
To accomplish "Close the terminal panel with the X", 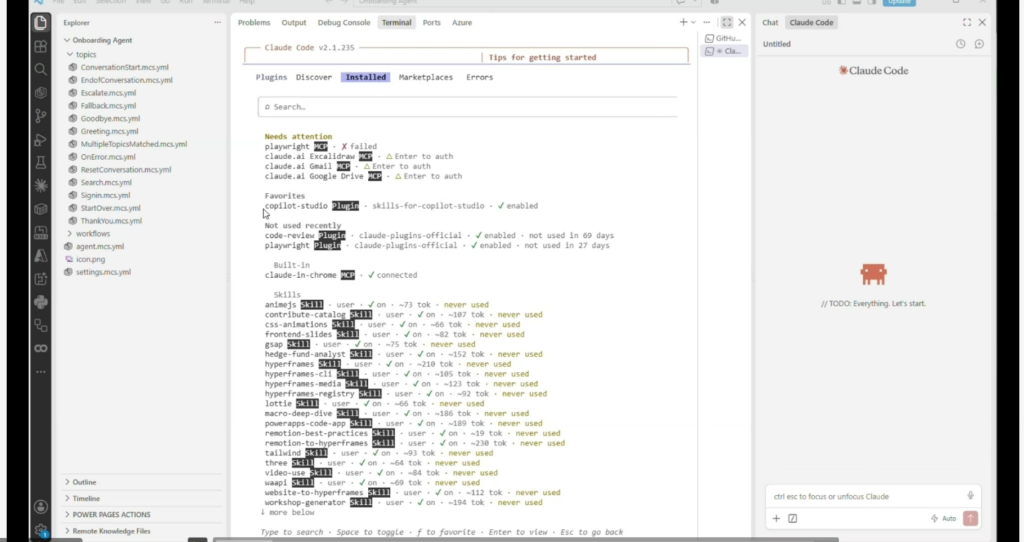I will (x=742, y=22).
